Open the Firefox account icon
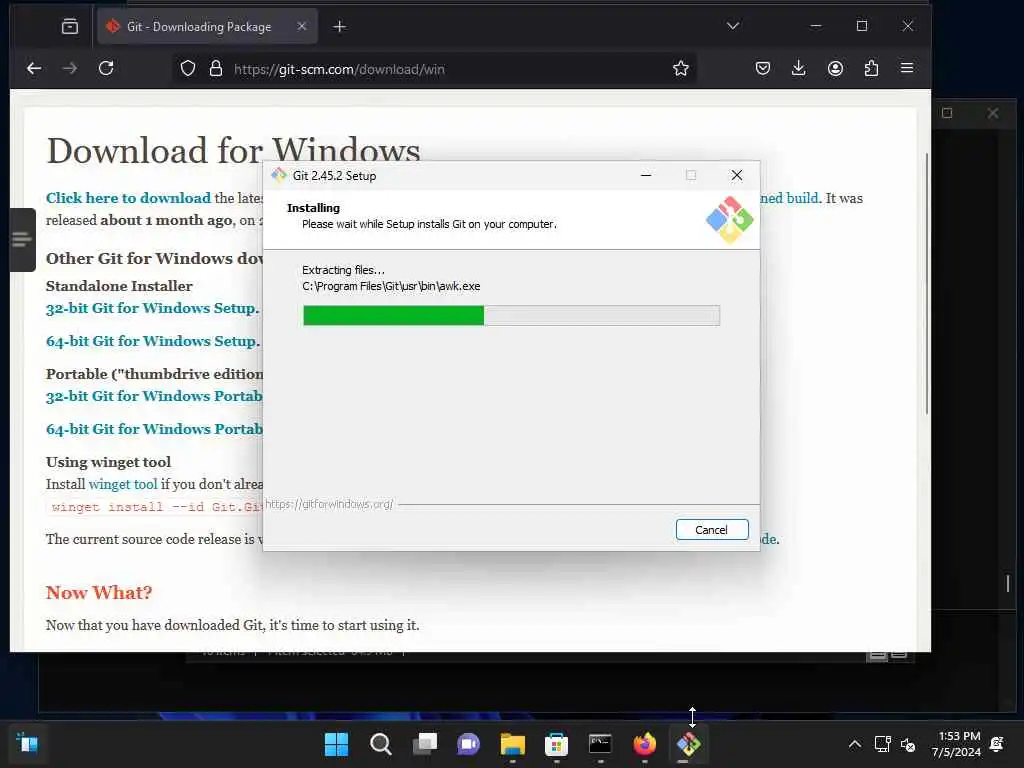 pos(835,68)
